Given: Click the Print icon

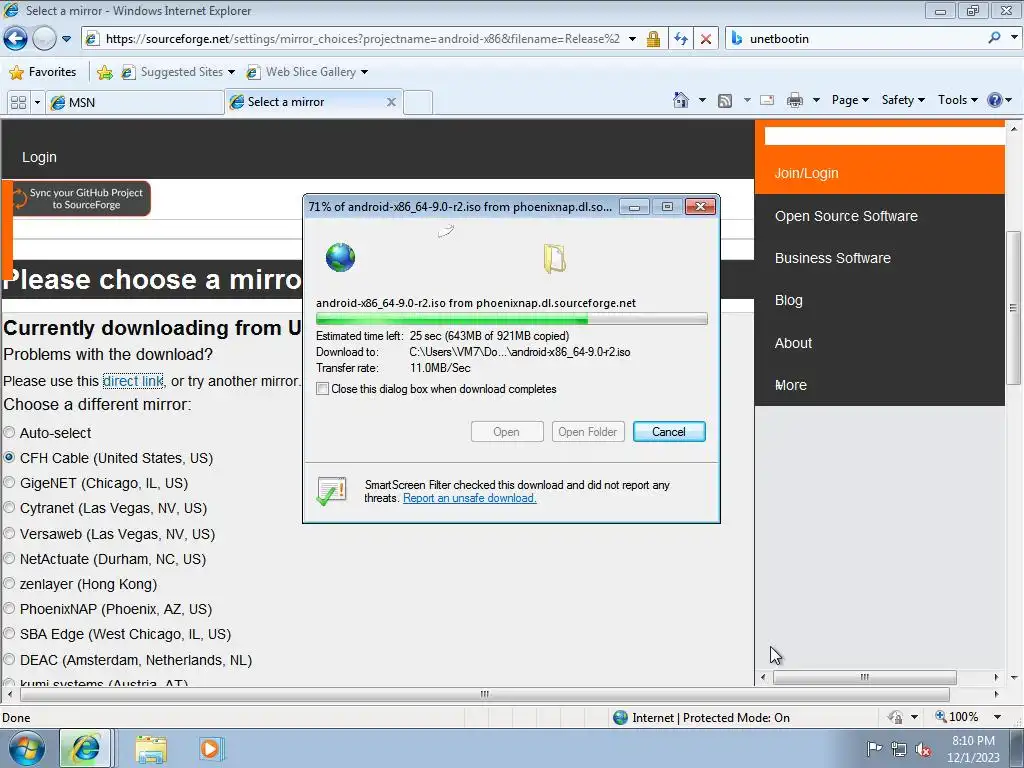Looking at the screenshot, I should coord(795,100).
